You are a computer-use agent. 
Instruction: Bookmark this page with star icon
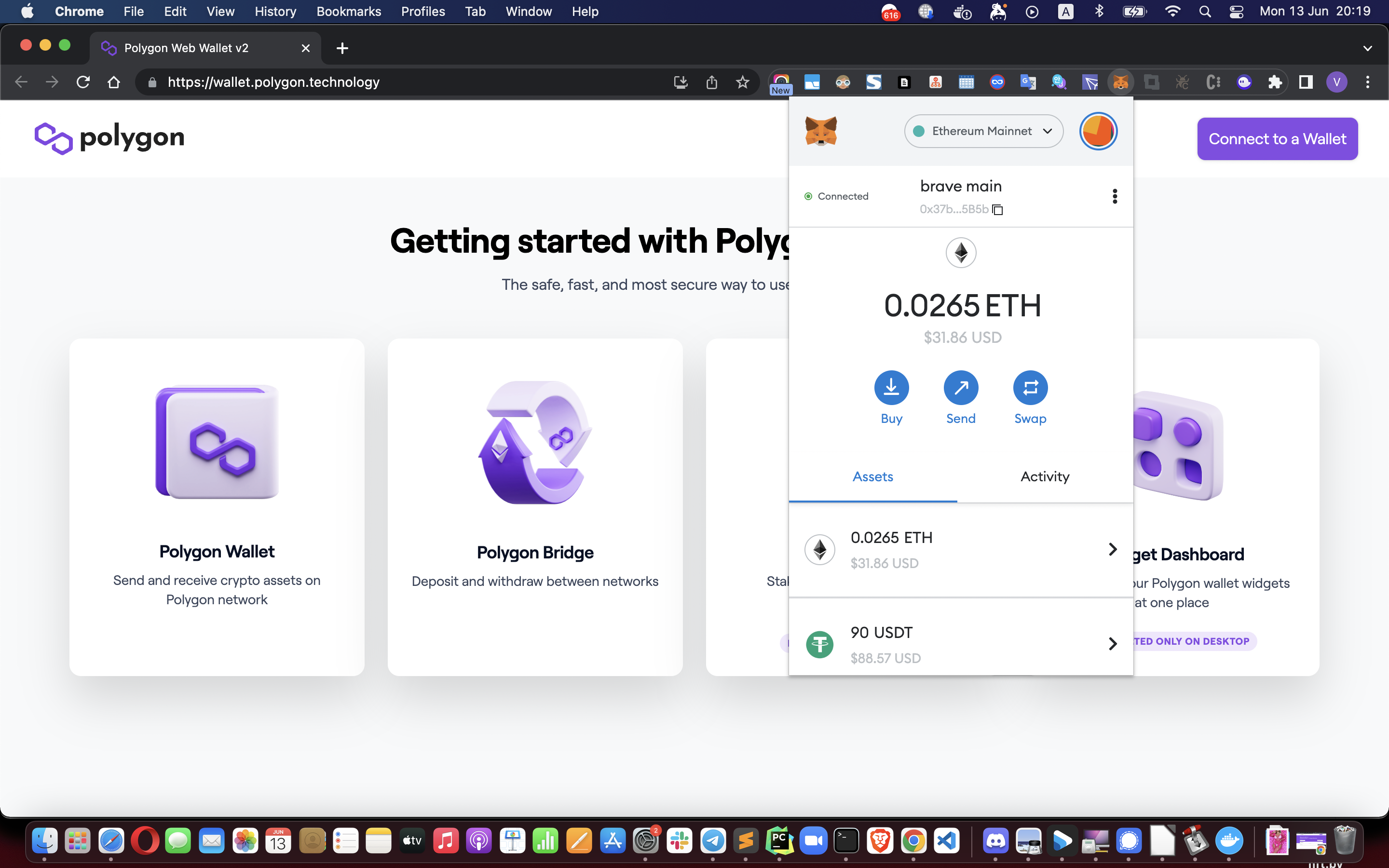[x=742, y=82]
